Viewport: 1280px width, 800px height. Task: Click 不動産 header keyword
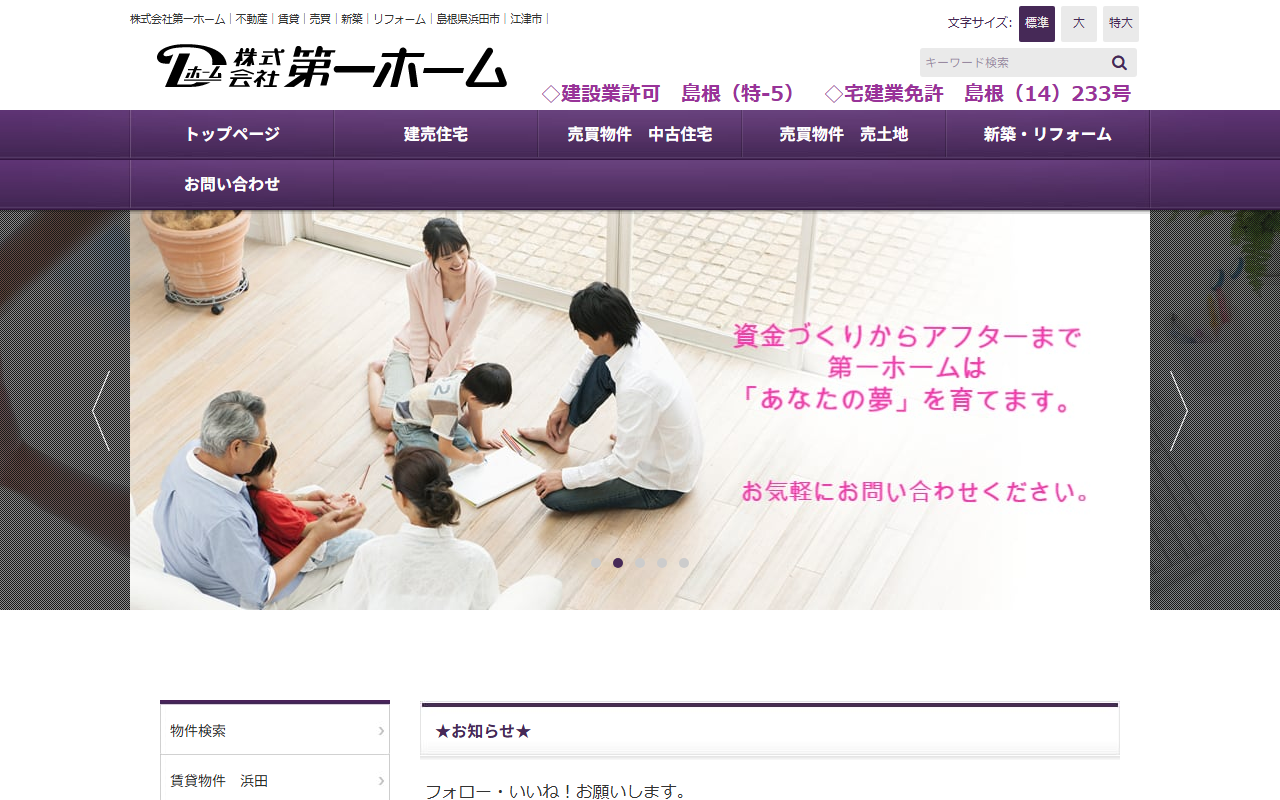click(x=251, y=19)
